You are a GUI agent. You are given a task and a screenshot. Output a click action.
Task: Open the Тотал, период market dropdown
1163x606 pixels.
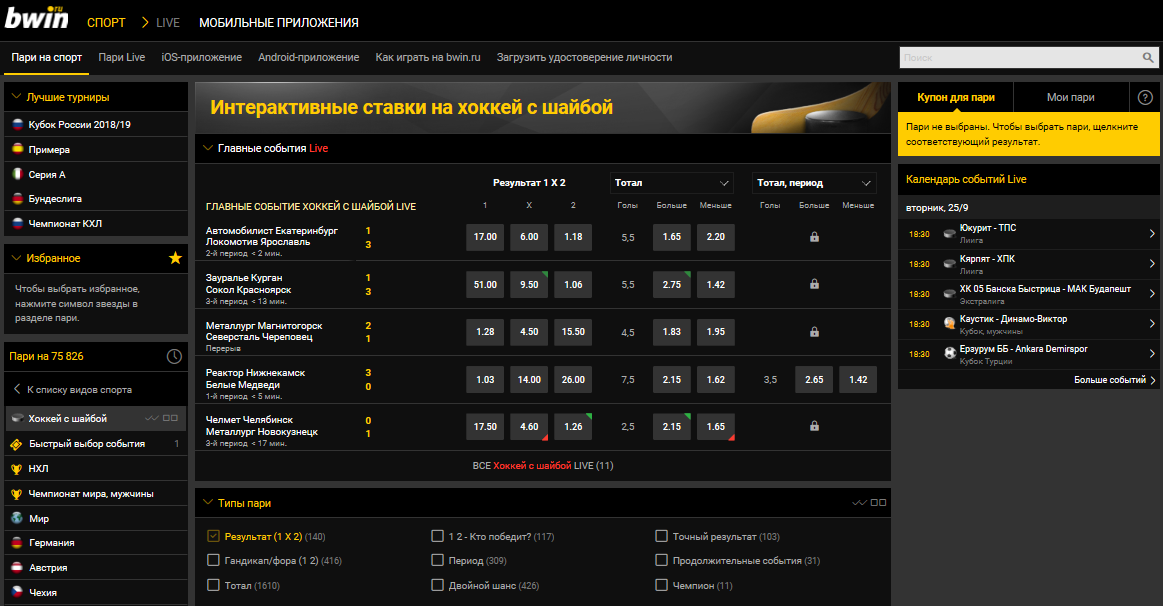click(x=814, y=182)
